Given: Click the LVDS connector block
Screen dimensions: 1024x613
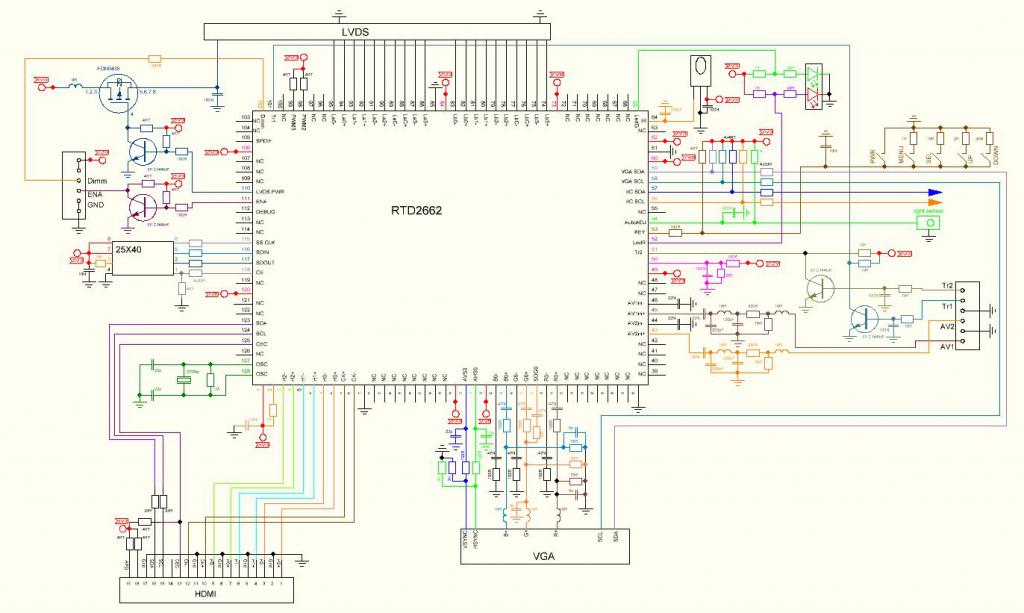Looking at the screenshot, I should tap(377, 31).
